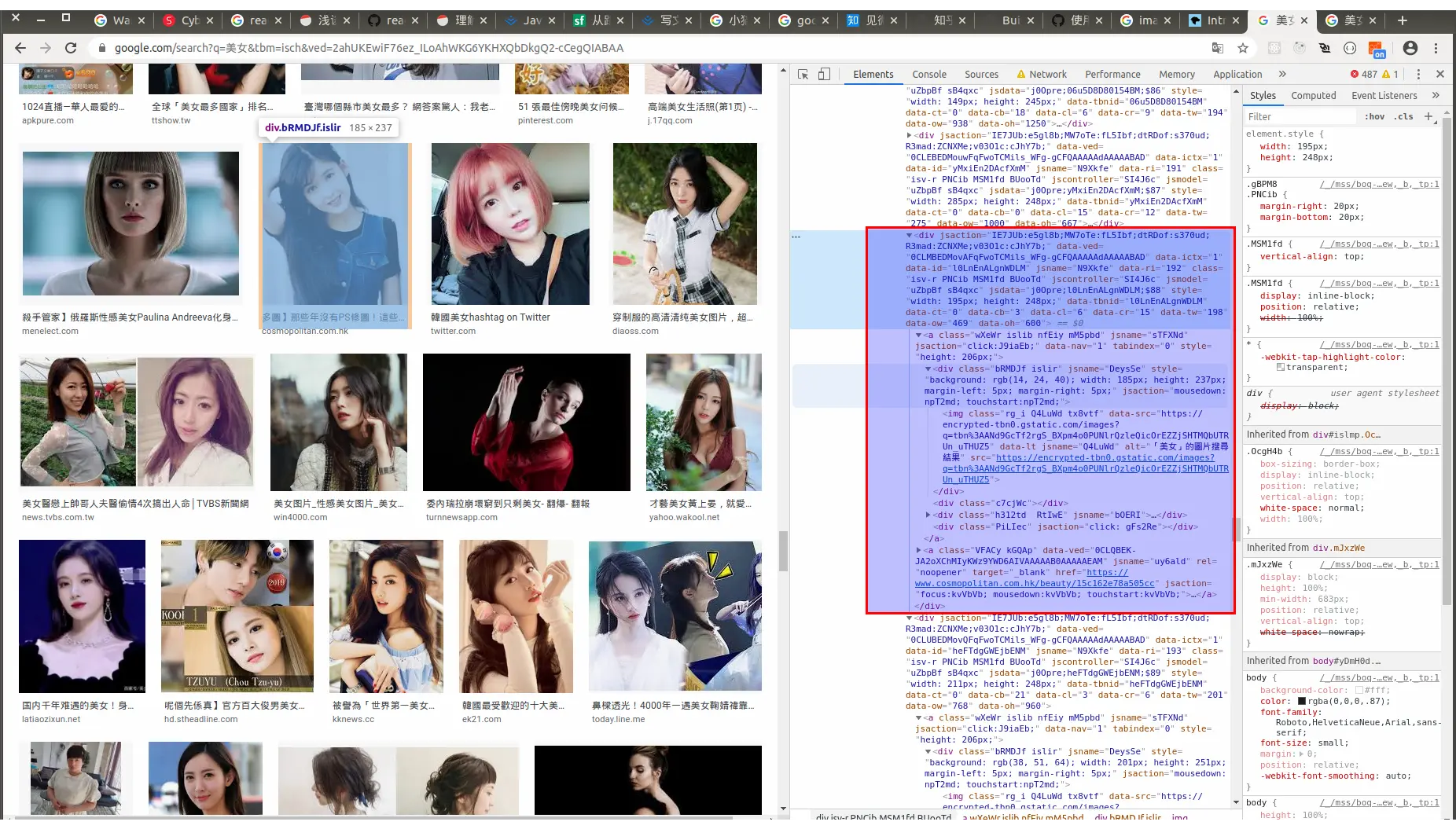1456x829 pixels.
Task: Expand the collapsed div with data-ri 191
Action: click(x=910, y=135)
